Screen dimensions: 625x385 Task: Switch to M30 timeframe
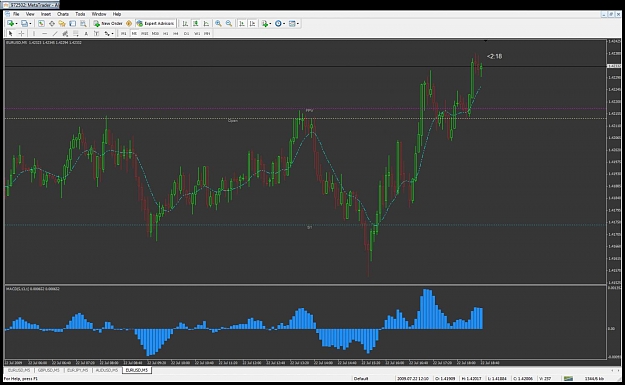[155, 33]
